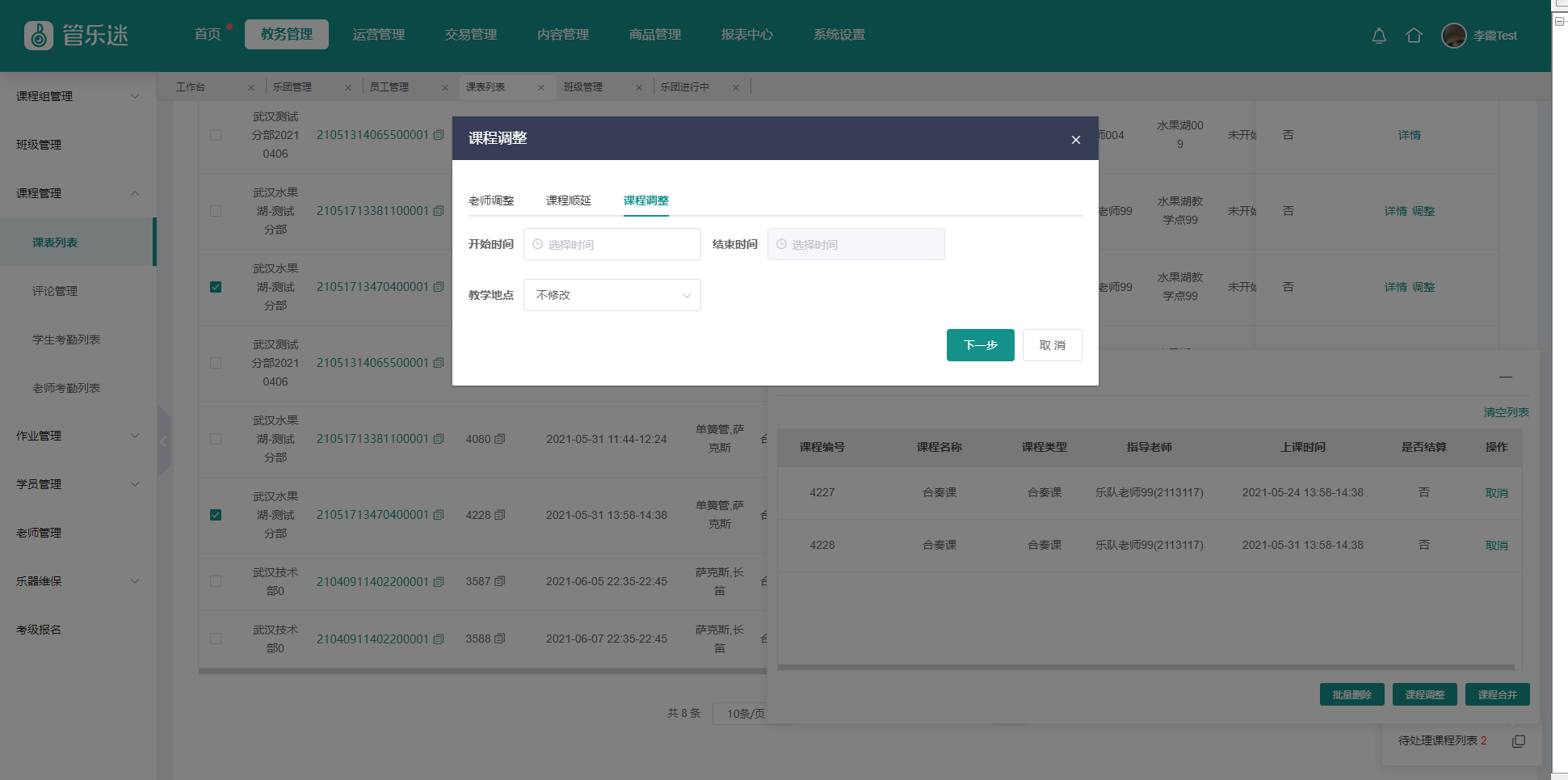Minimize the pending course list panel
Viewport: 1568px width, 780px height.
click(1506, 377)
